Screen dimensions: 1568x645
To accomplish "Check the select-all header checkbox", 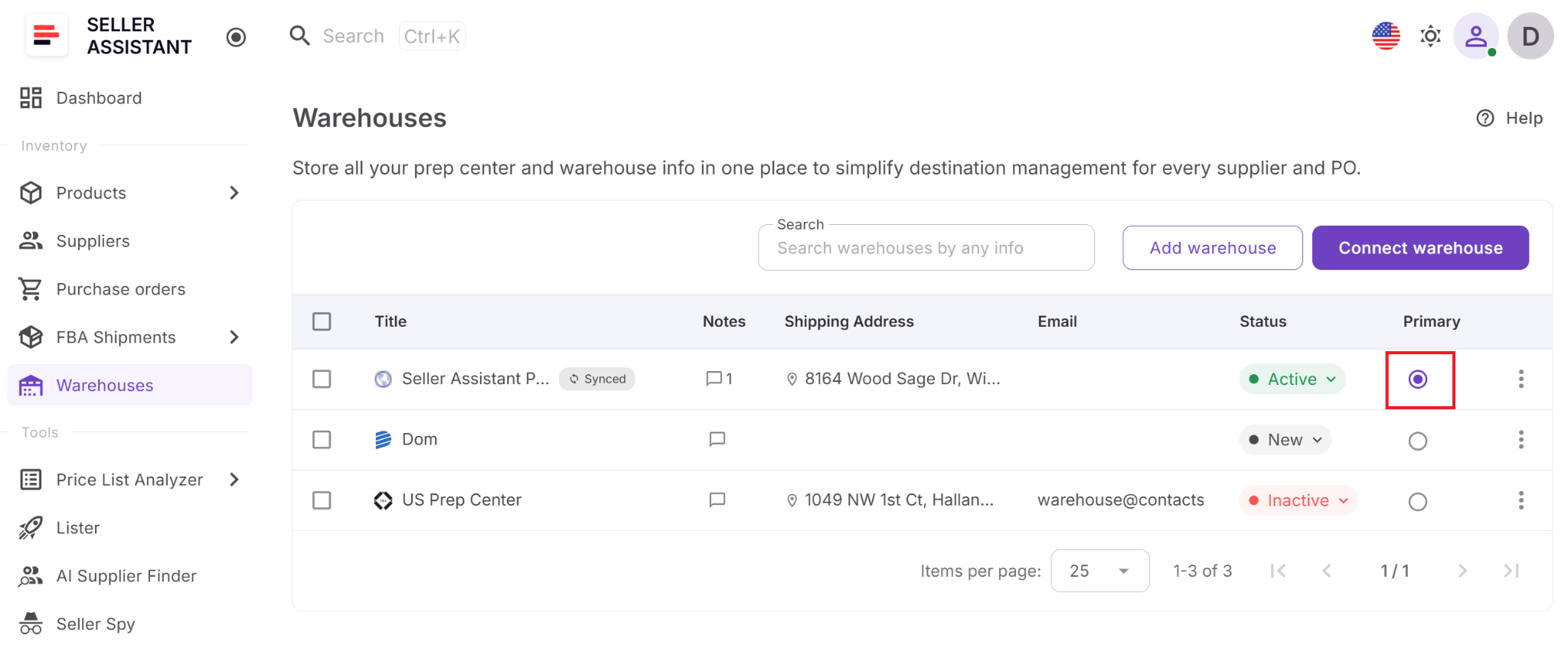I will tap(322, 321).
